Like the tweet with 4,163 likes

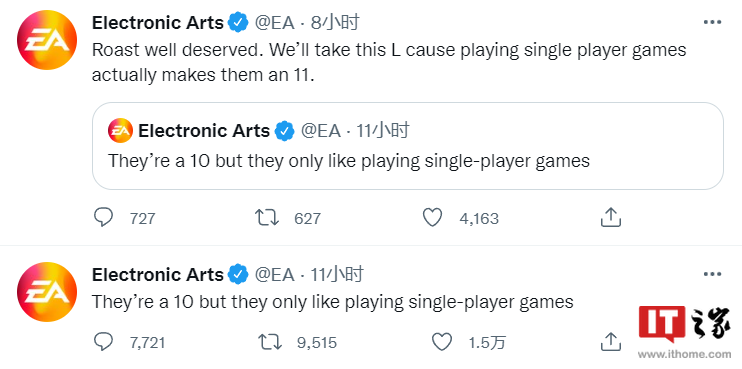pyautogui.click(x=432, y=218)
